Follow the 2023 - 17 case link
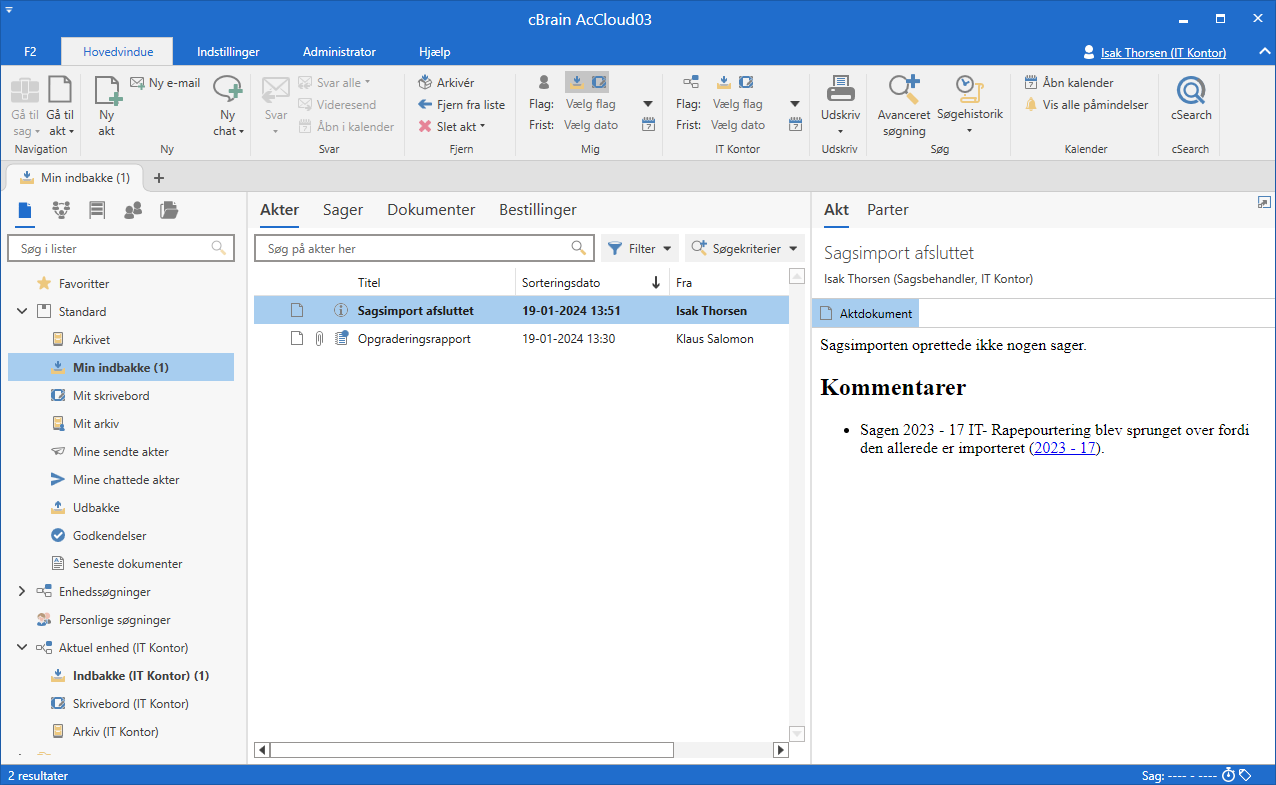 pos(1065,449)
